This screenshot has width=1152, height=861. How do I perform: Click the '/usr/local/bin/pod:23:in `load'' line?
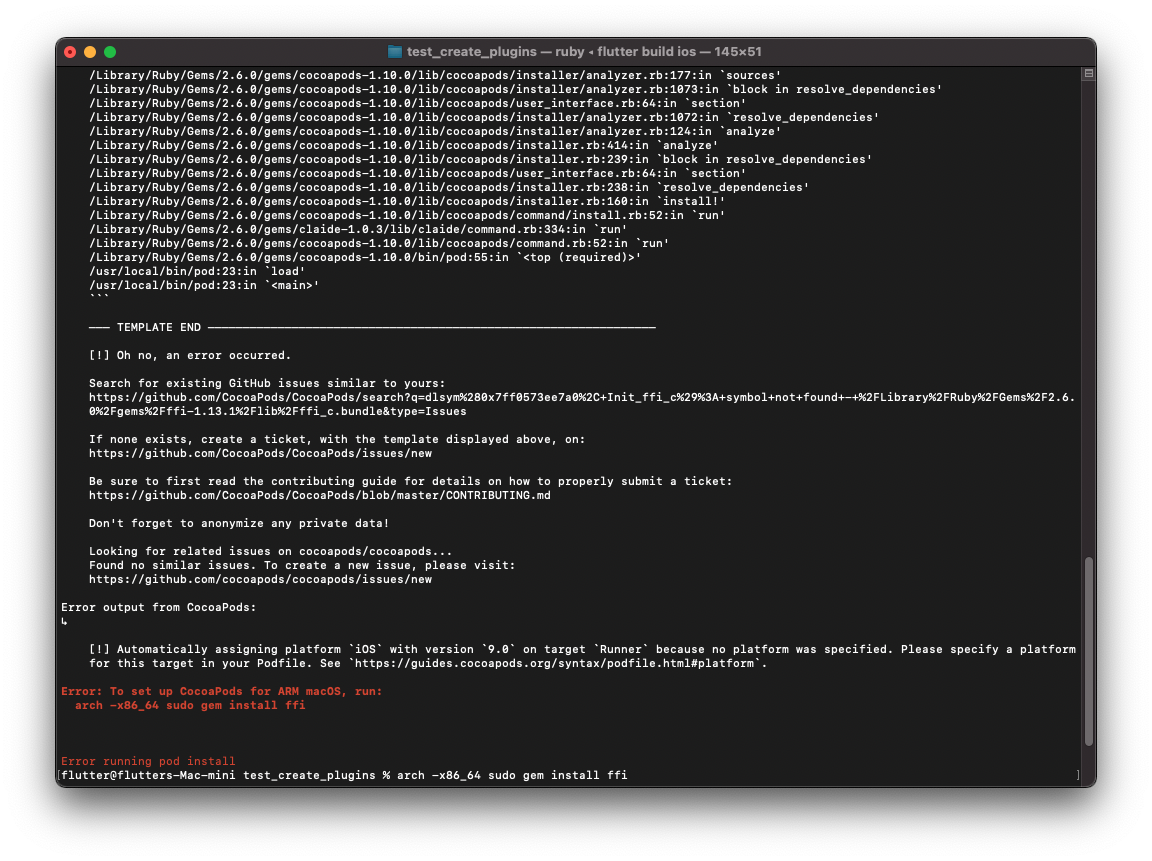point(197,271)
